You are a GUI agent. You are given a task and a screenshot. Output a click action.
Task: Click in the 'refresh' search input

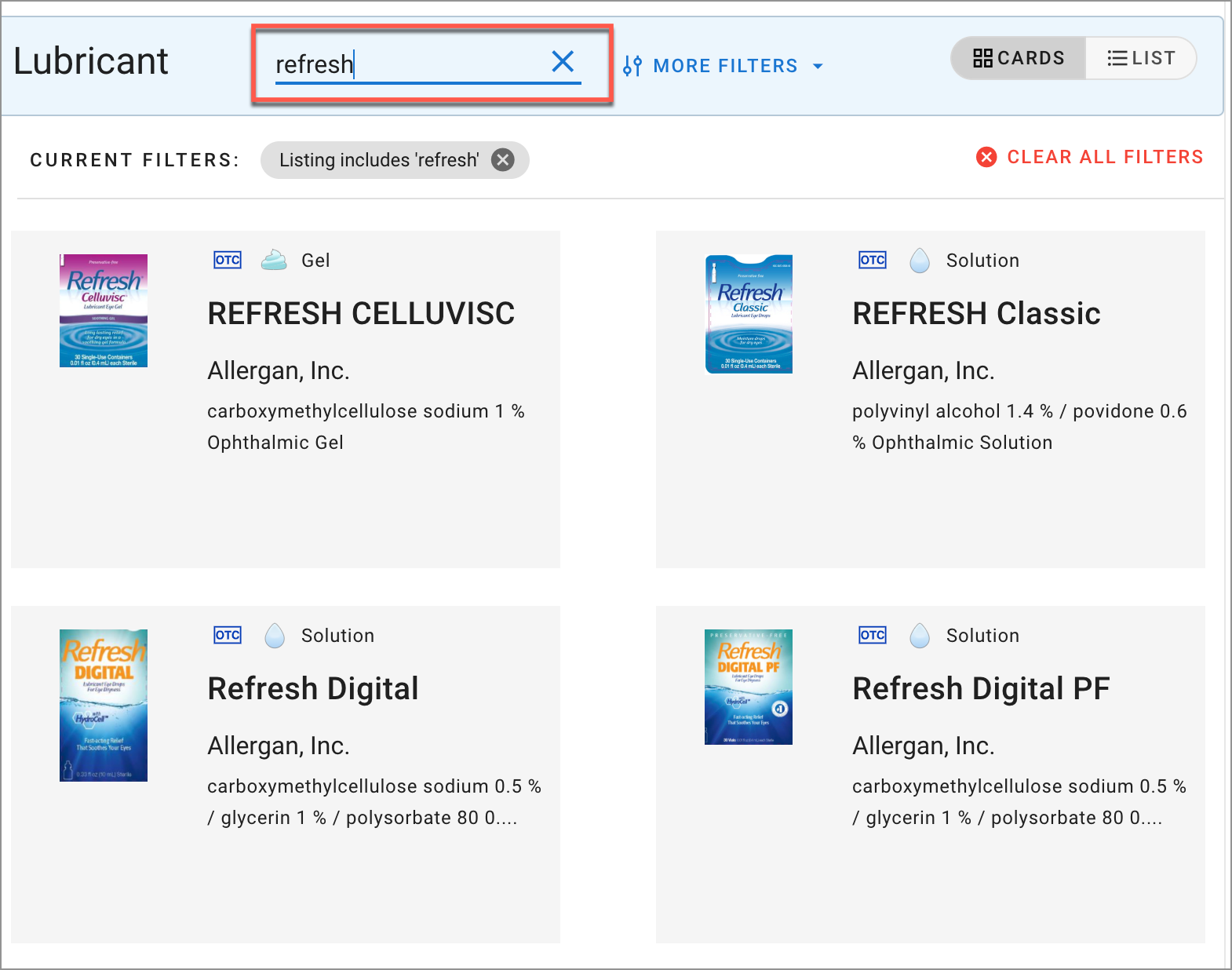click(x=408, y=64)
